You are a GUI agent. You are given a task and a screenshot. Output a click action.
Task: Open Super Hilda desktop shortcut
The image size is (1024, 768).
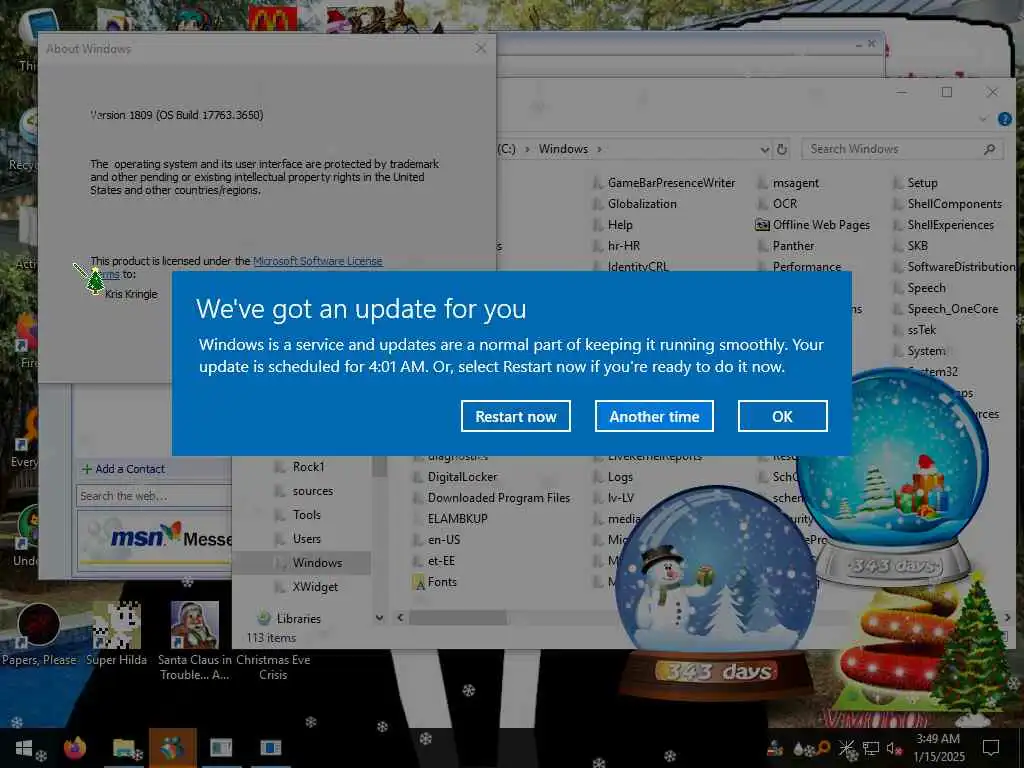(x=116, y=635)
